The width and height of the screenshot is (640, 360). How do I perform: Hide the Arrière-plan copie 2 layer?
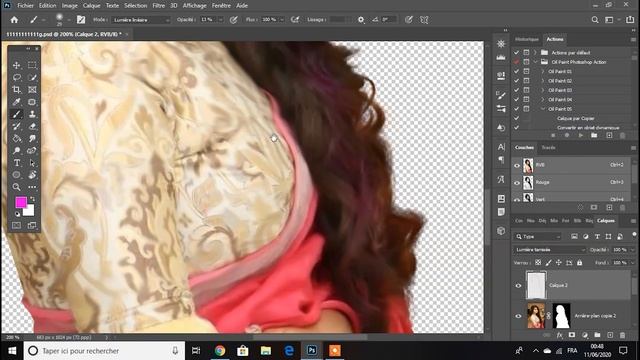(518, 316)
